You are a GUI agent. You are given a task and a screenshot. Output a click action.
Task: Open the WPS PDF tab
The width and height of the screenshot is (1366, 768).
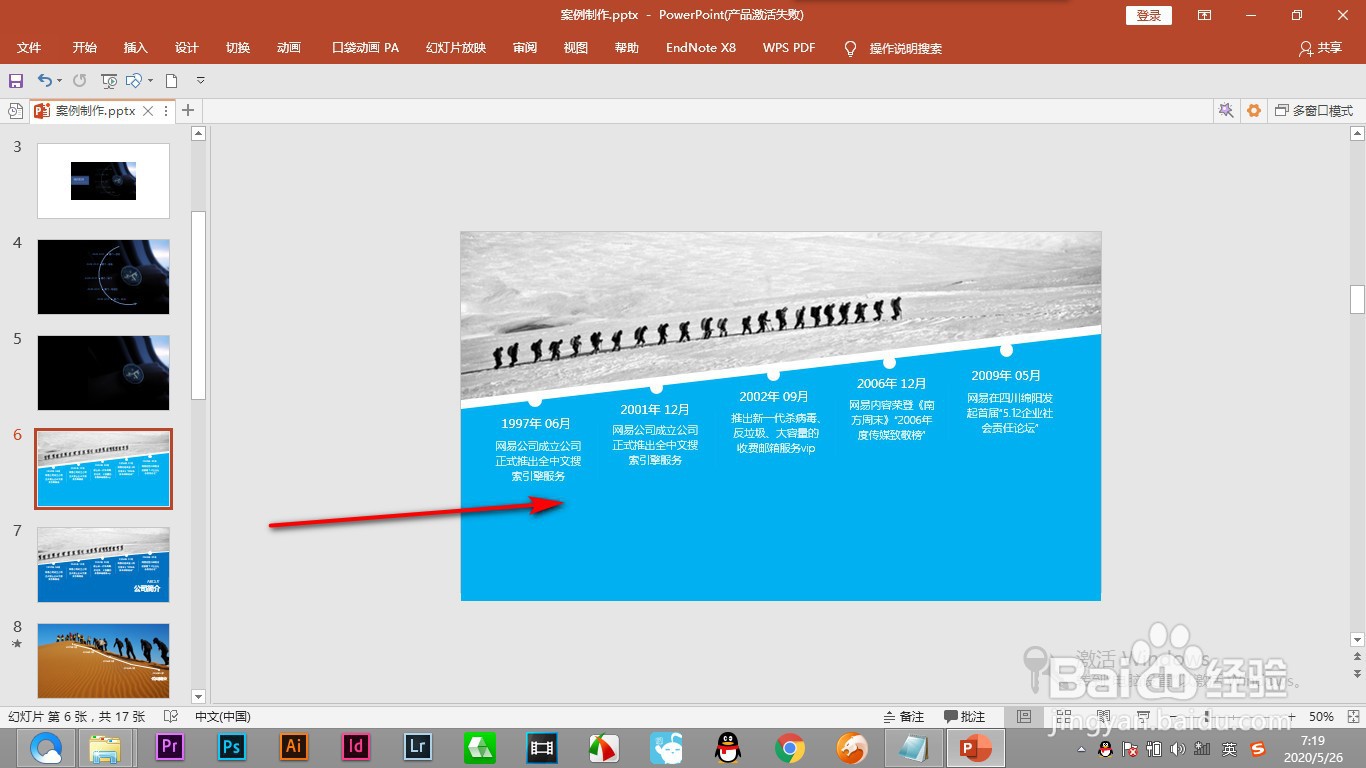tap(789, 48)
